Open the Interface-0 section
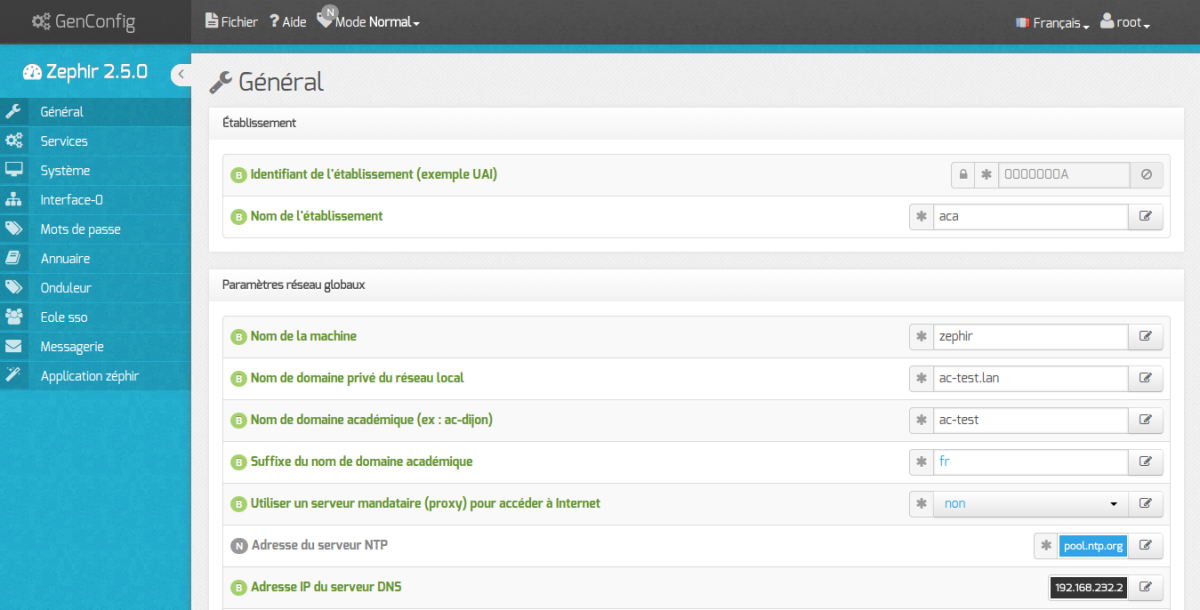This screenshot has height=610, width=1200. [x=95, y=200]
